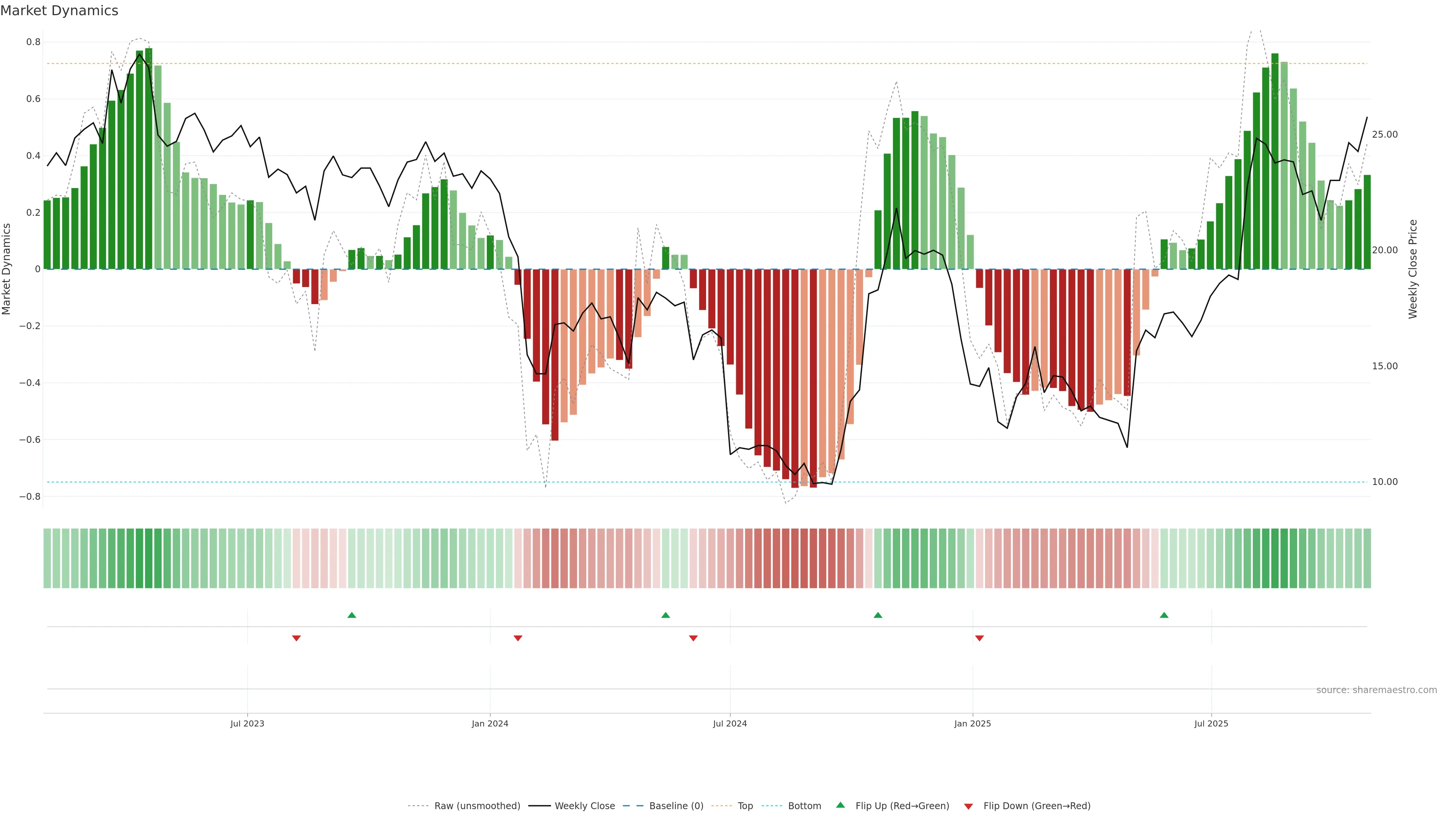Toggle Top legend entry
This screenshot has width=1456, height=819.
coord(745,806)
